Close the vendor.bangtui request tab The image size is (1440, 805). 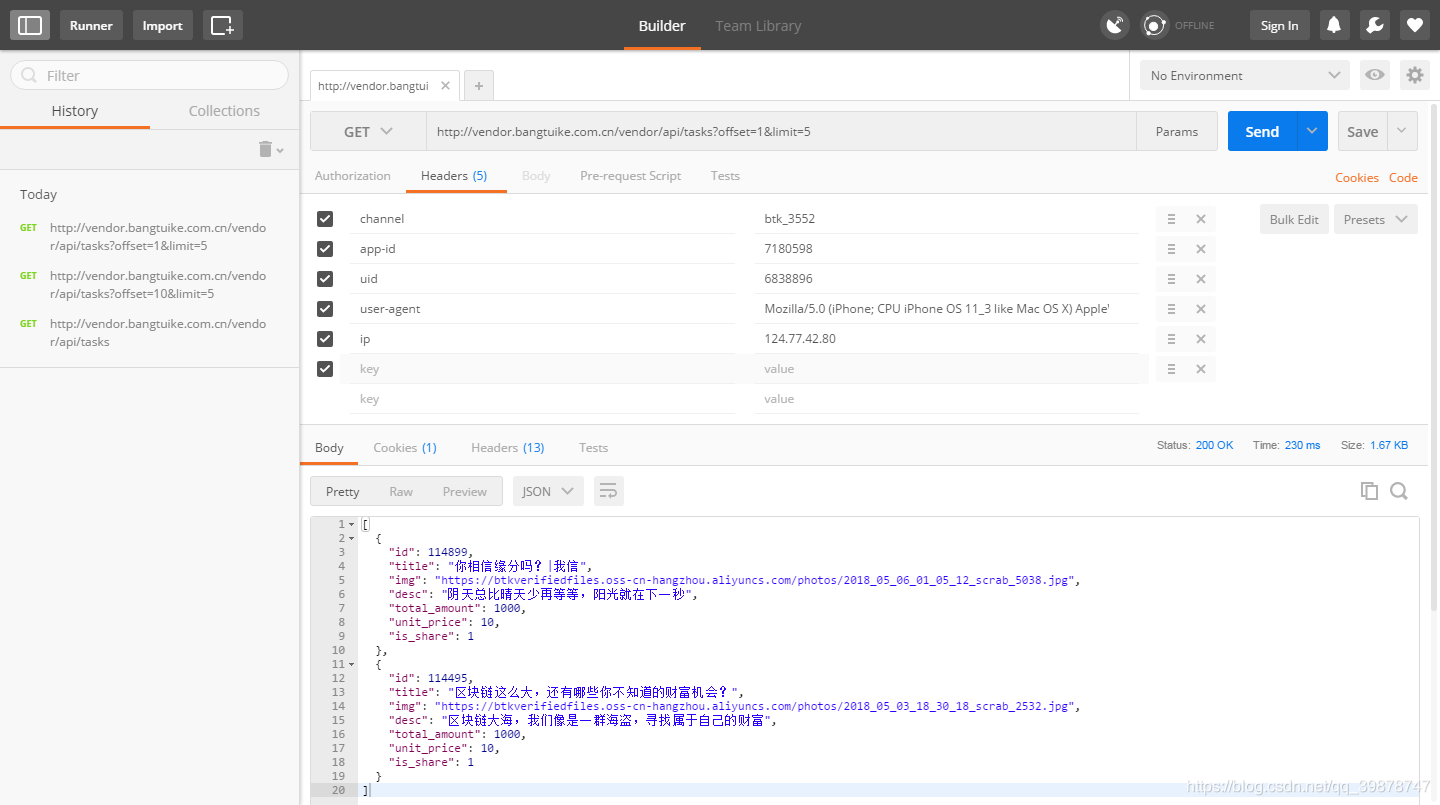click(x=445, y=86)
